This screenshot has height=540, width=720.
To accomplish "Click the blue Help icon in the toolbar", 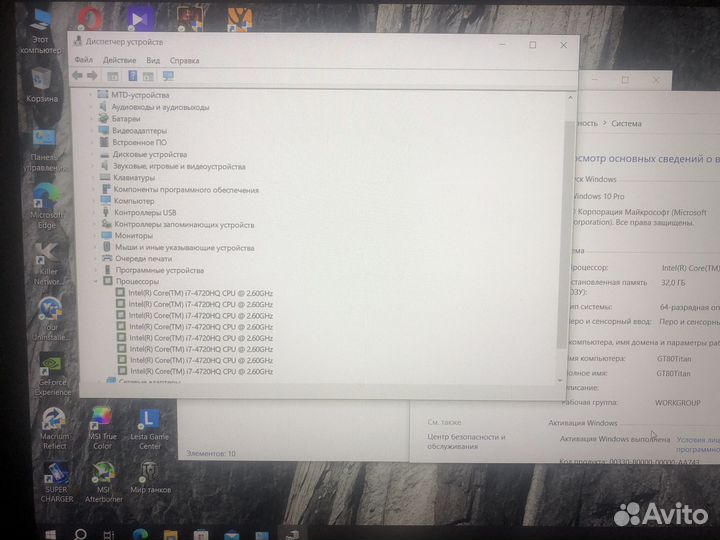I will coord(132,76).
